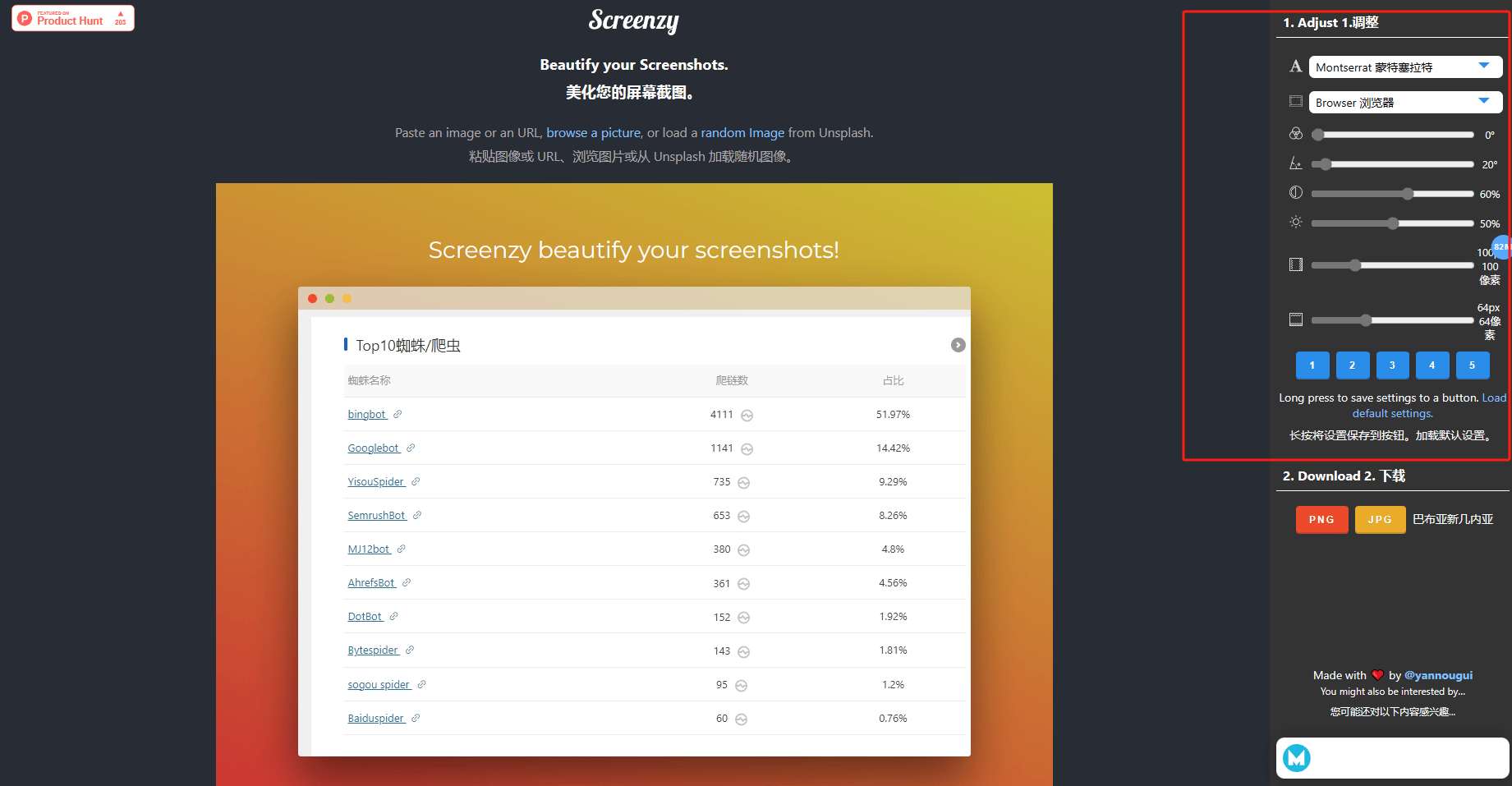Click the contrast half-circle icon
The image size is (1512, 786).
coord(1296,192)
